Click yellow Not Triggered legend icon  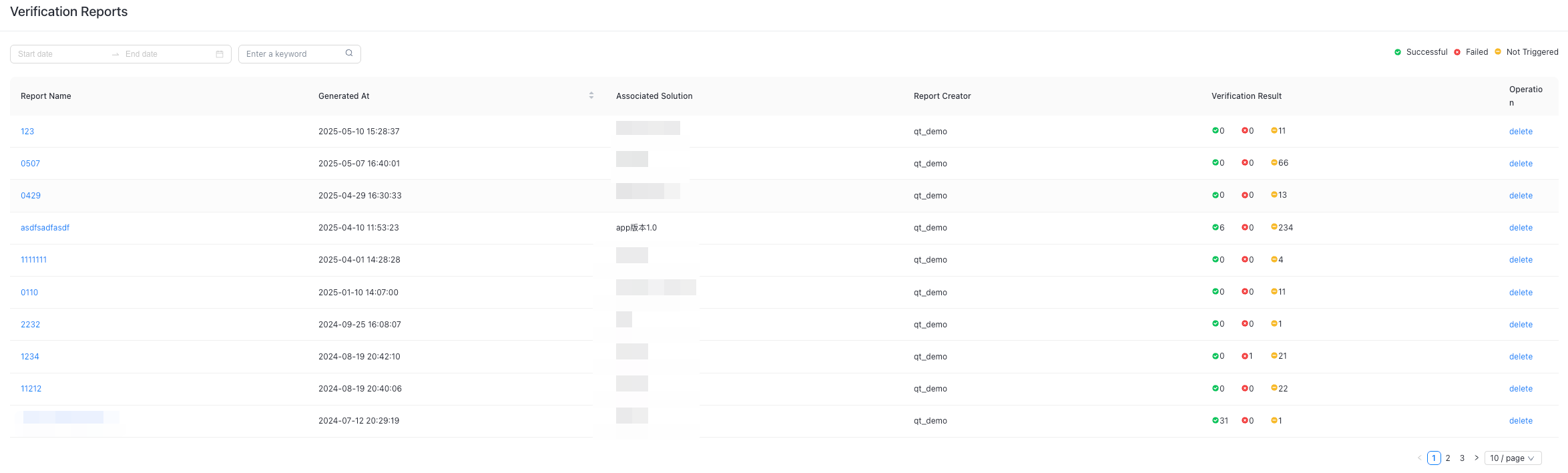1498,52
